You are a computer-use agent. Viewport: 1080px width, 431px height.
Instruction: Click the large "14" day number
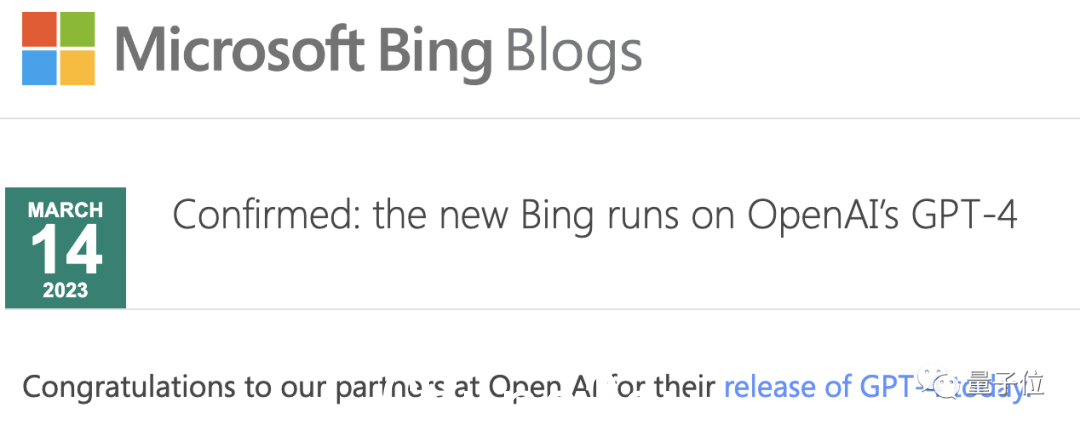point(66,251)
